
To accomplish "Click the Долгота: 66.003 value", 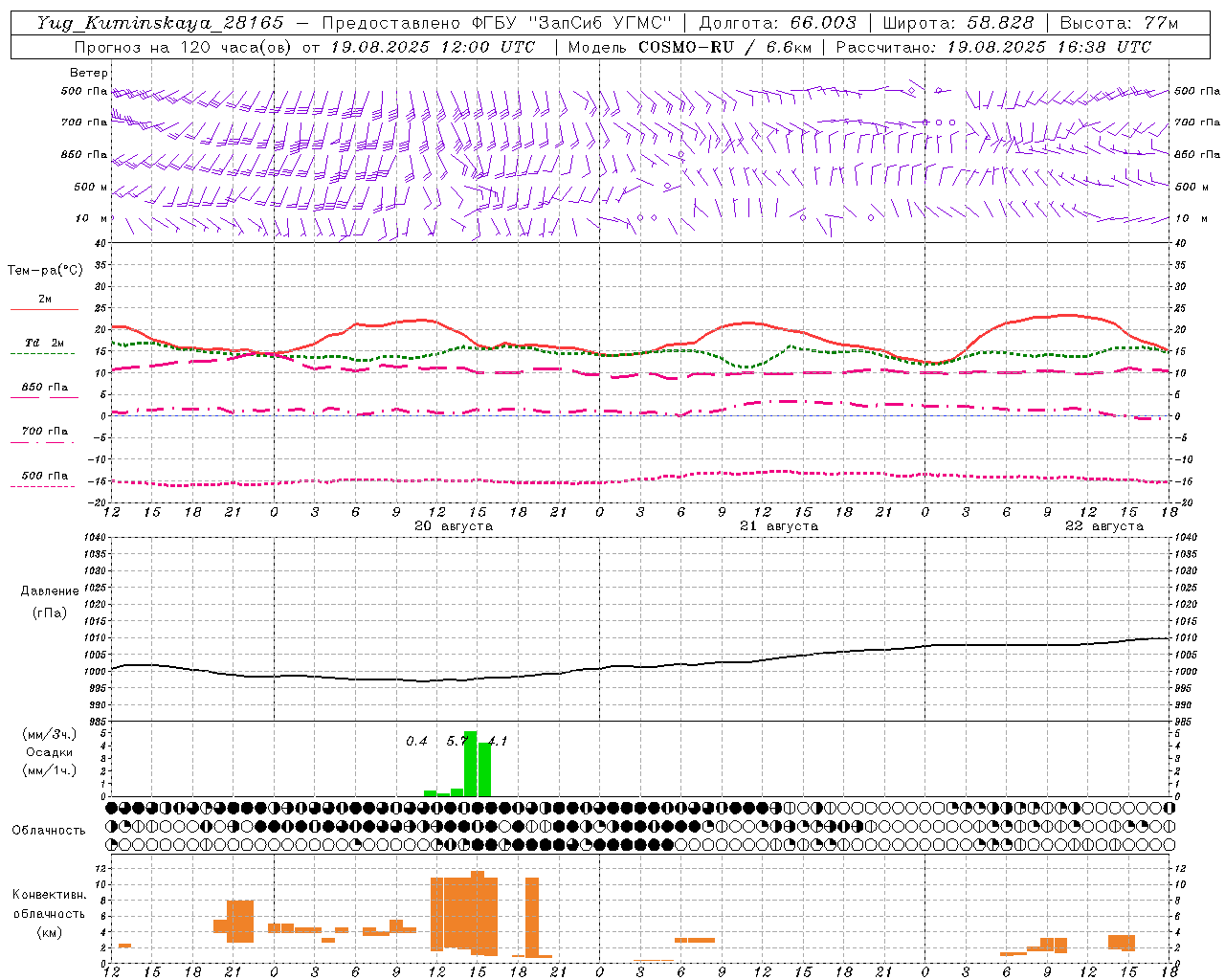I will coord(778,23).
